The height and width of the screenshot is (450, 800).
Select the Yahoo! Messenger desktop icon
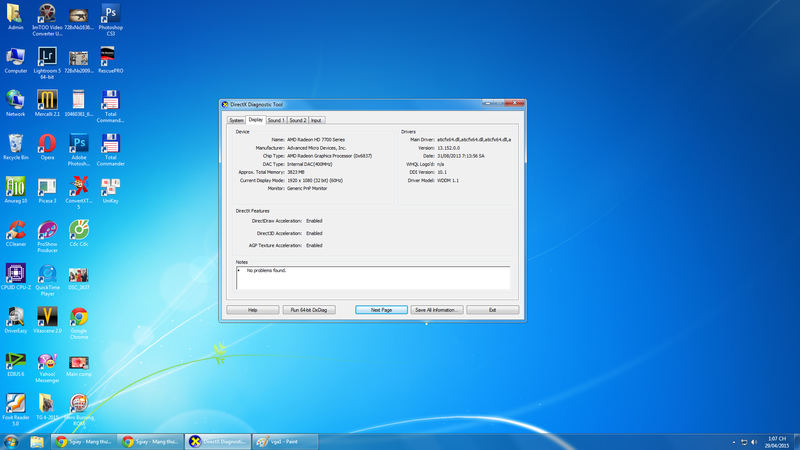[x=47, y=361]
